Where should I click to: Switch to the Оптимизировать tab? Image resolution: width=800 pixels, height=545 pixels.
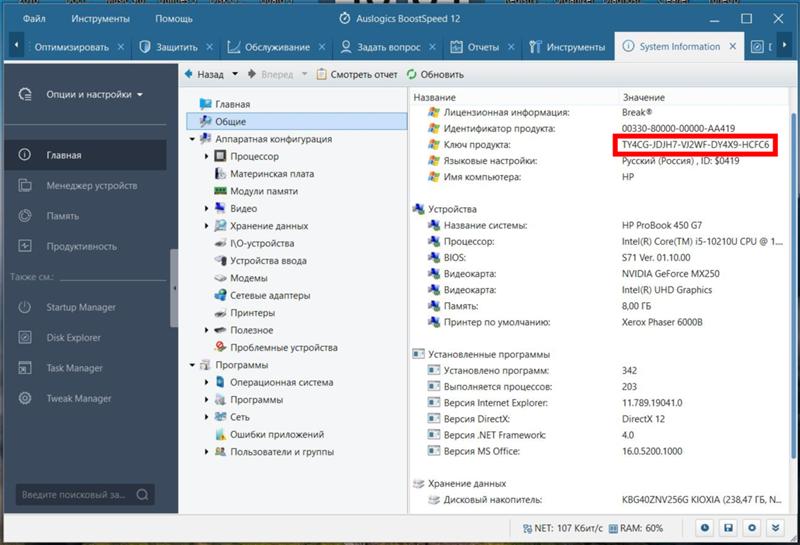tap(71, 47)
